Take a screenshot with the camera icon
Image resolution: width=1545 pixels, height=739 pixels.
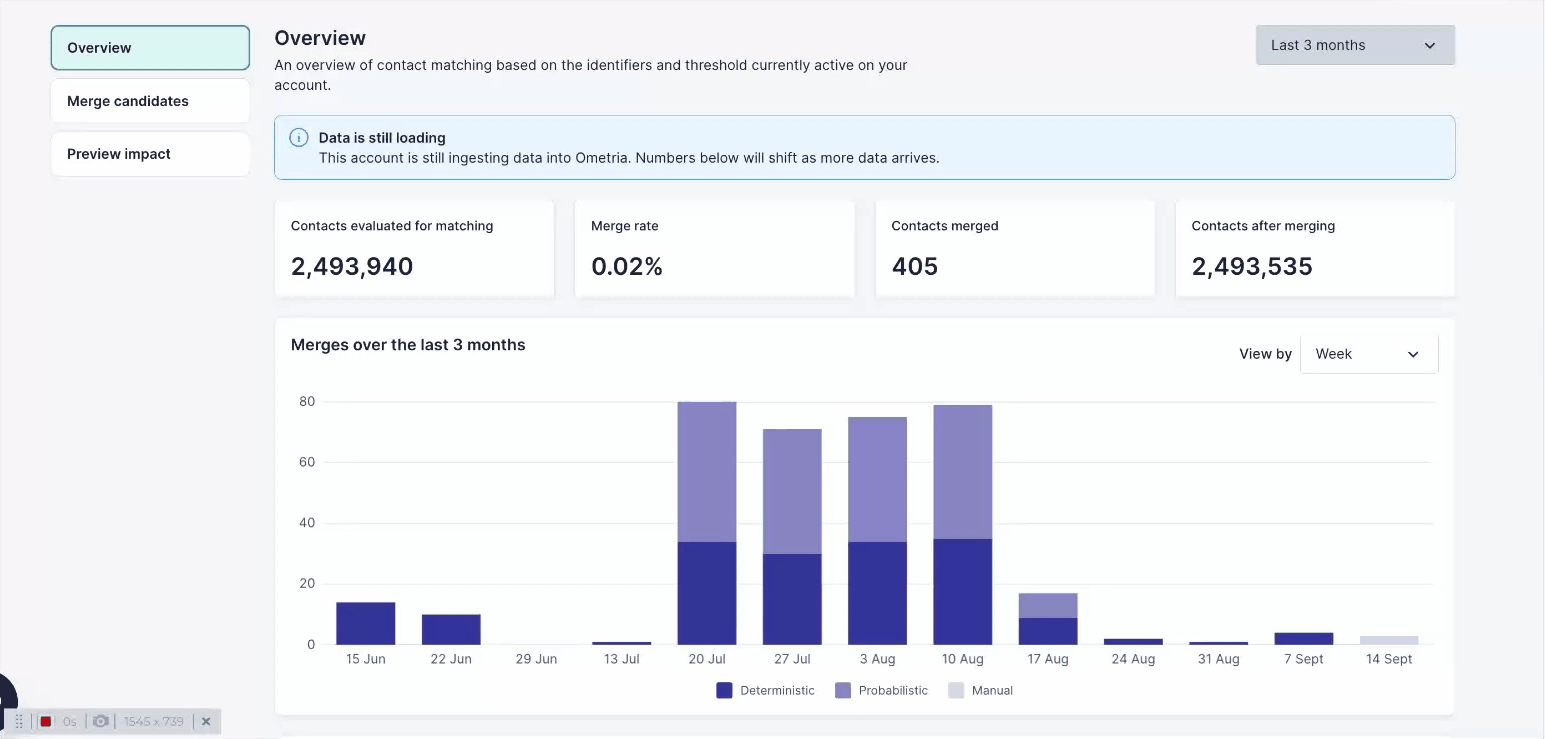(x=100, y=721)
